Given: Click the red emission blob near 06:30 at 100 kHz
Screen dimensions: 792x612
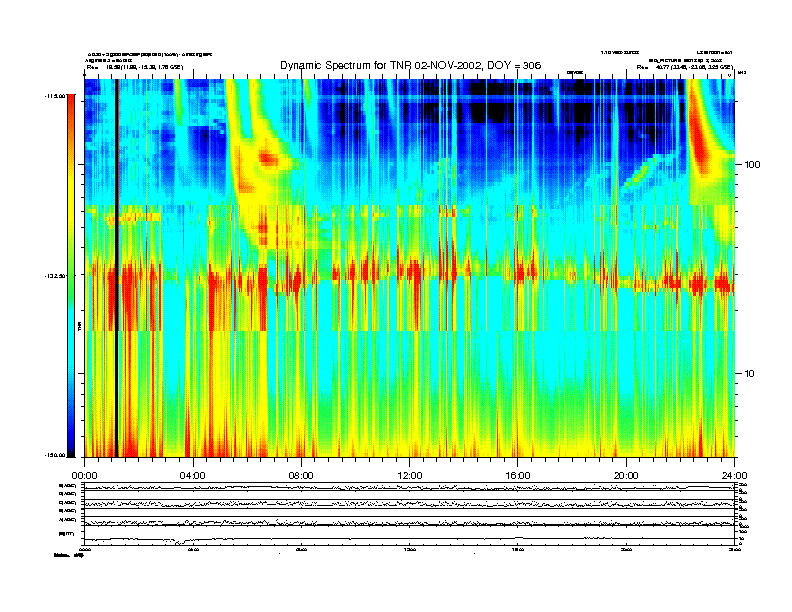Looking at the screenshot, I should (x=268, y=159).
